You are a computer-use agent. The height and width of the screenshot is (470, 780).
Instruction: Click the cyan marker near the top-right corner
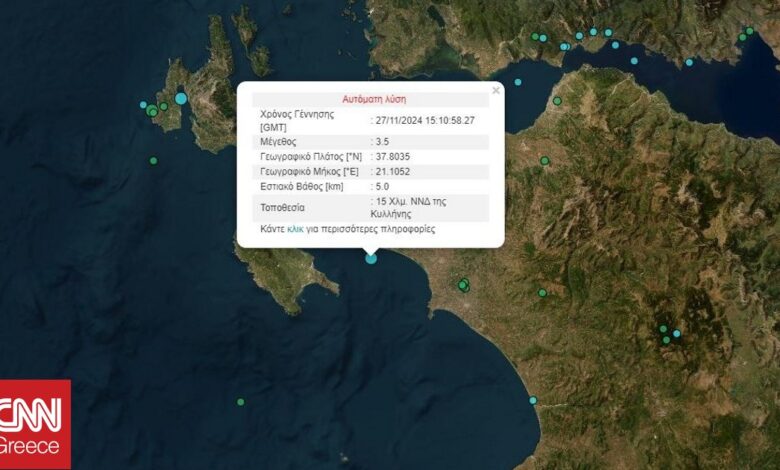pyautogui.click(x=750, y=31)
